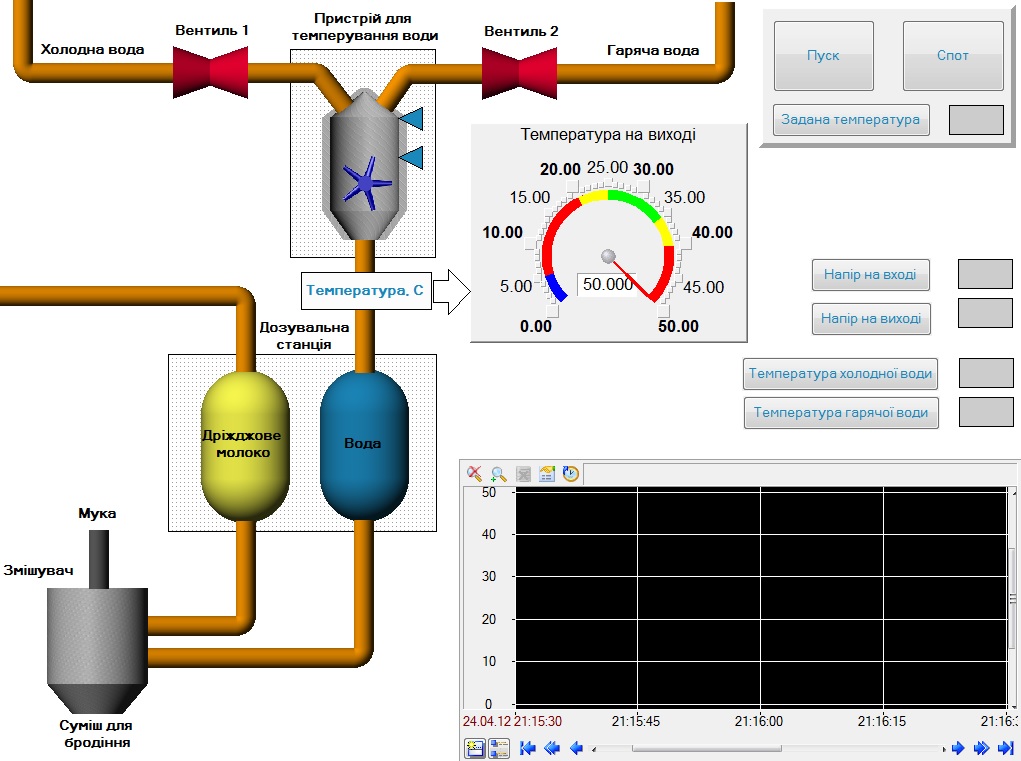Fast-forward the trend chart with double arrows
The height and width of the screenshot is (761, 1021).
(x=980, y=747)
